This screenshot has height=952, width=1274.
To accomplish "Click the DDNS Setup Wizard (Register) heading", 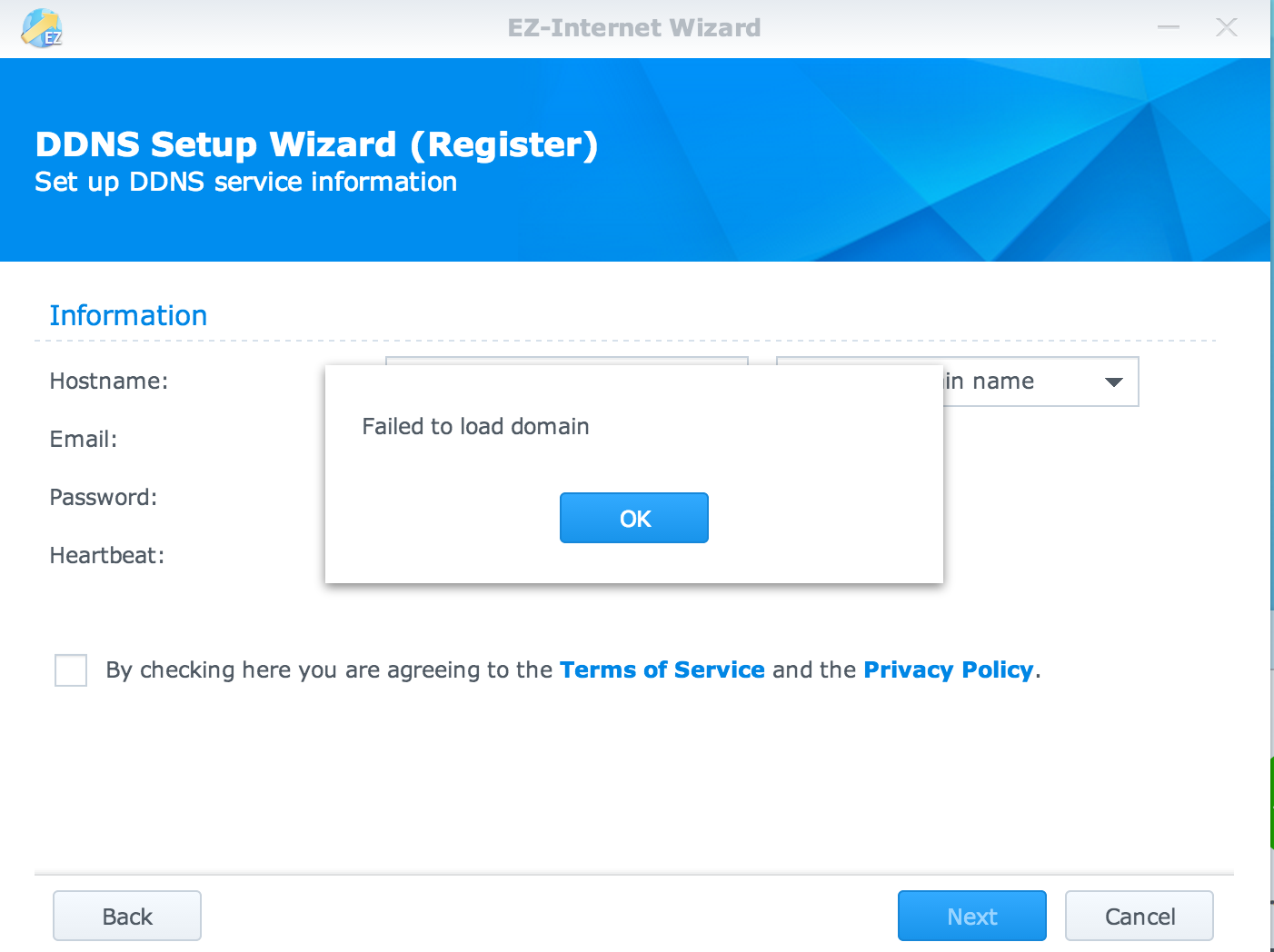I will [x=316, y=145].
